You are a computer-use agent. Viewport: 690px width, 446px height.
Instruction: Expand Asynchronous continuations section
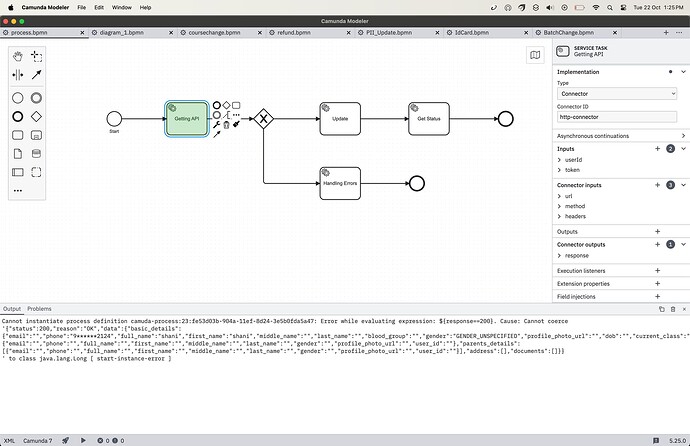click(x=683, y=136)
